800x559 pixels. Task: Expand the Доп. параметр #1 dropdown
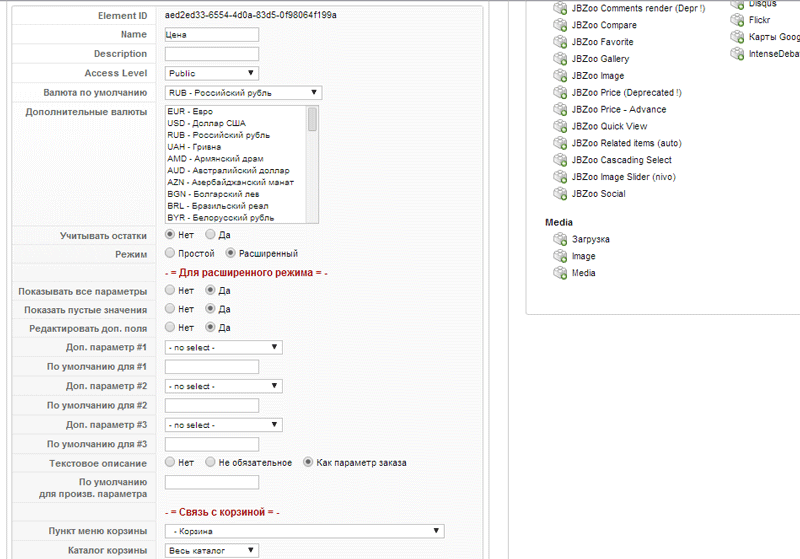[x=223, y=347]
